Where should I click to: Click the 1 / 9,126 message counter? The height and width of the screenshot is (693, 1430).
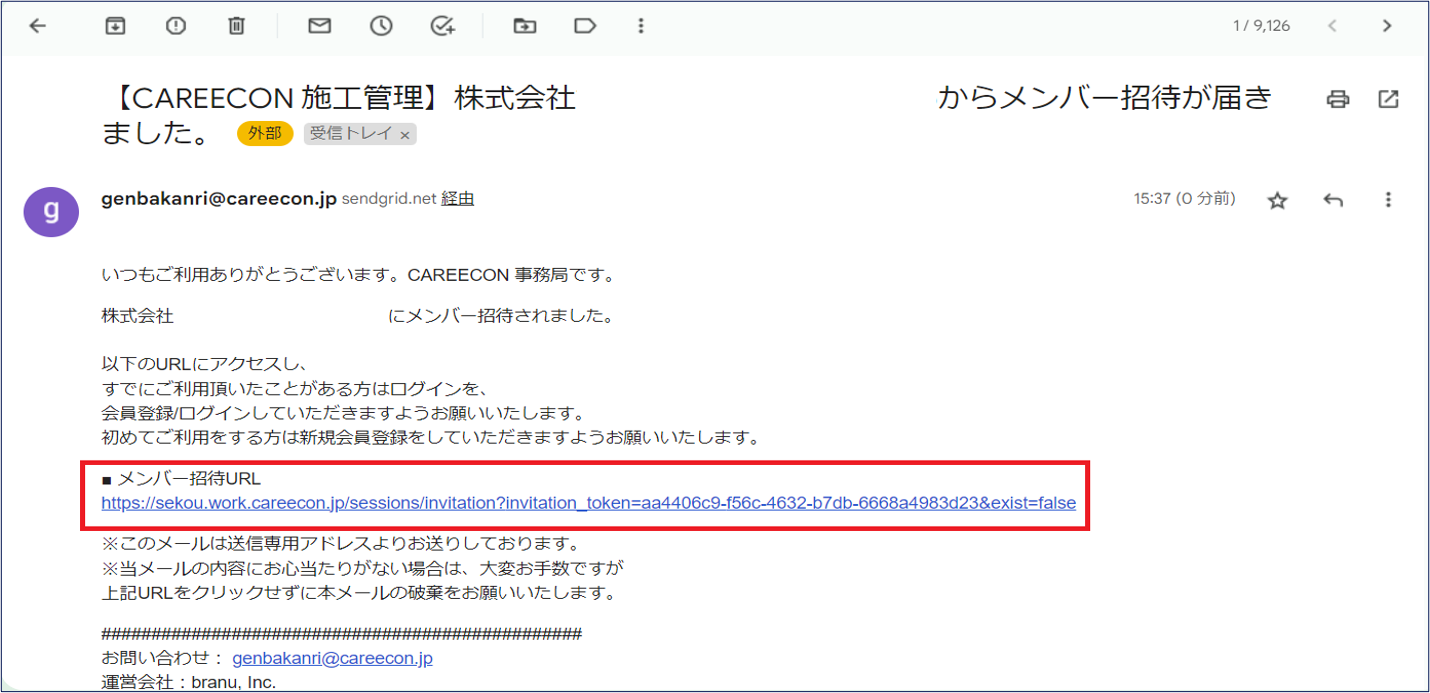coord(1261,26)
